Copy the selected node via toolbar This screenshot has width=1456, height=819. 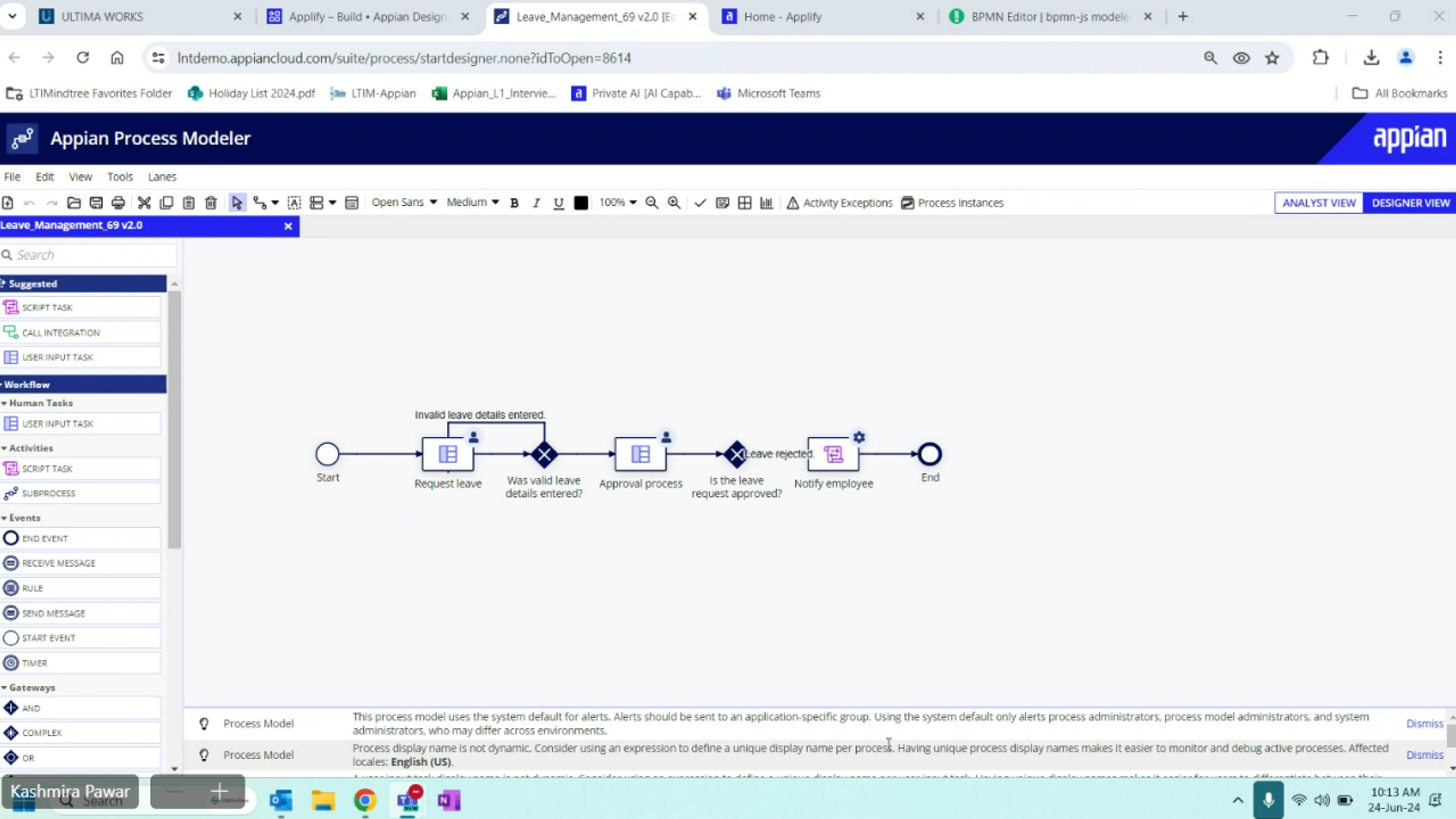[166, 203]
